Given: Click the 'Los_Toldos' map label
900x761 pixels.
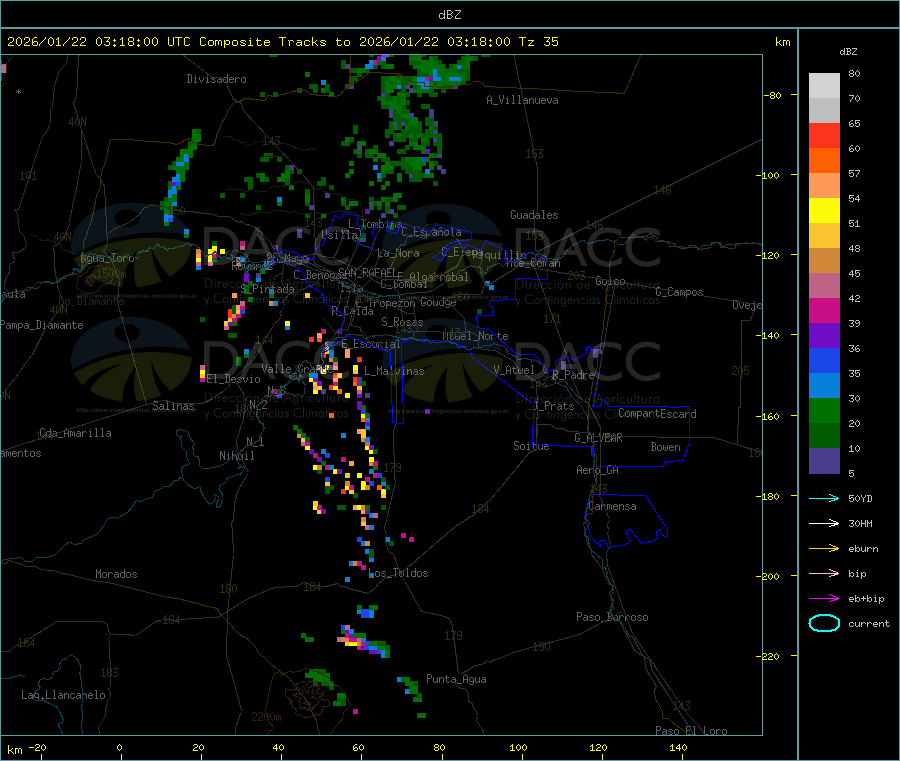Looking at the screenshot, I should tap(399, 573).
